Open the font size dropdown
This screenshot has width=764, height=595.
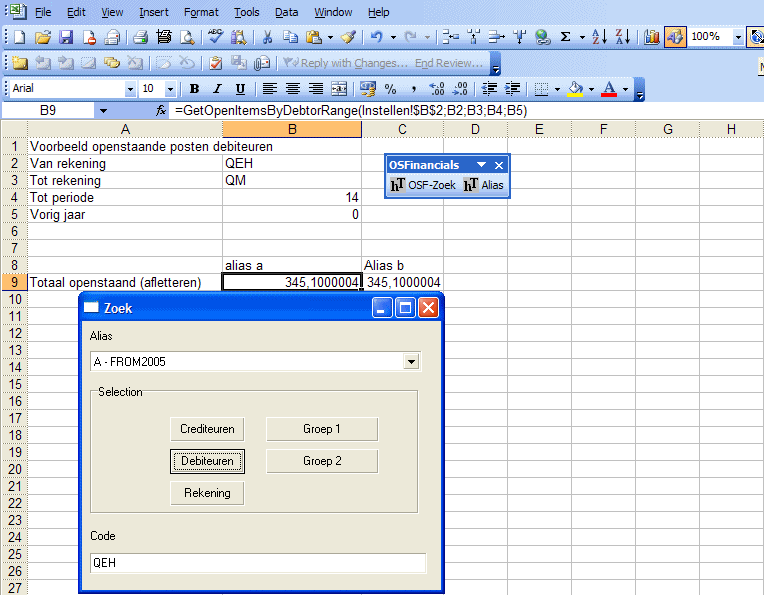pos(170,89)
